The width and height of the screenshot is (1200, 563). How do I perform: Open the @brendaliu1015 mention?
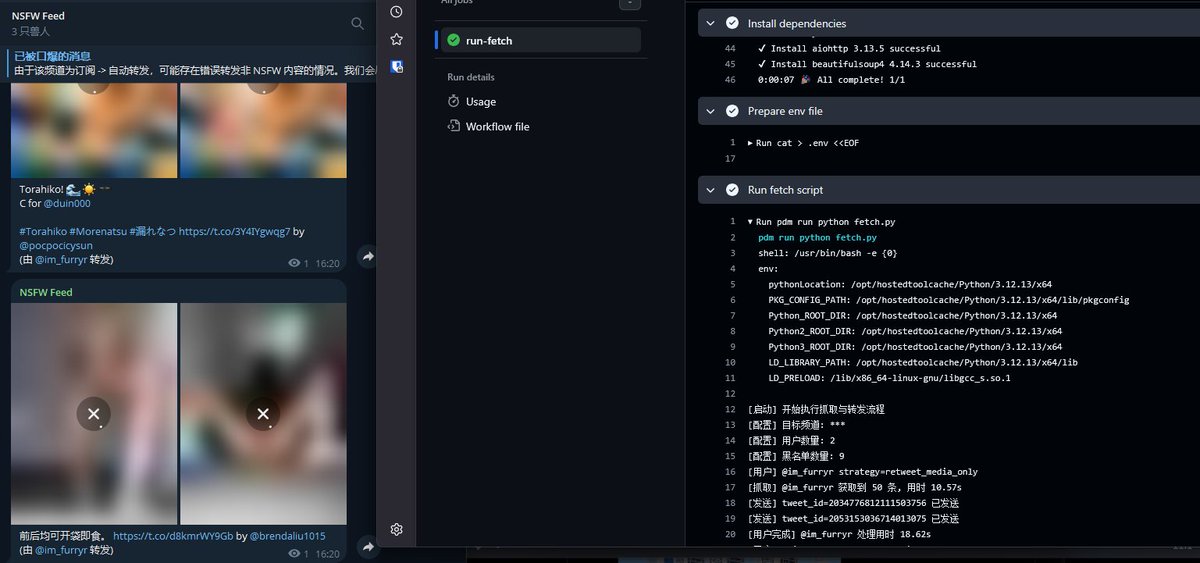(x=287, y=536)
